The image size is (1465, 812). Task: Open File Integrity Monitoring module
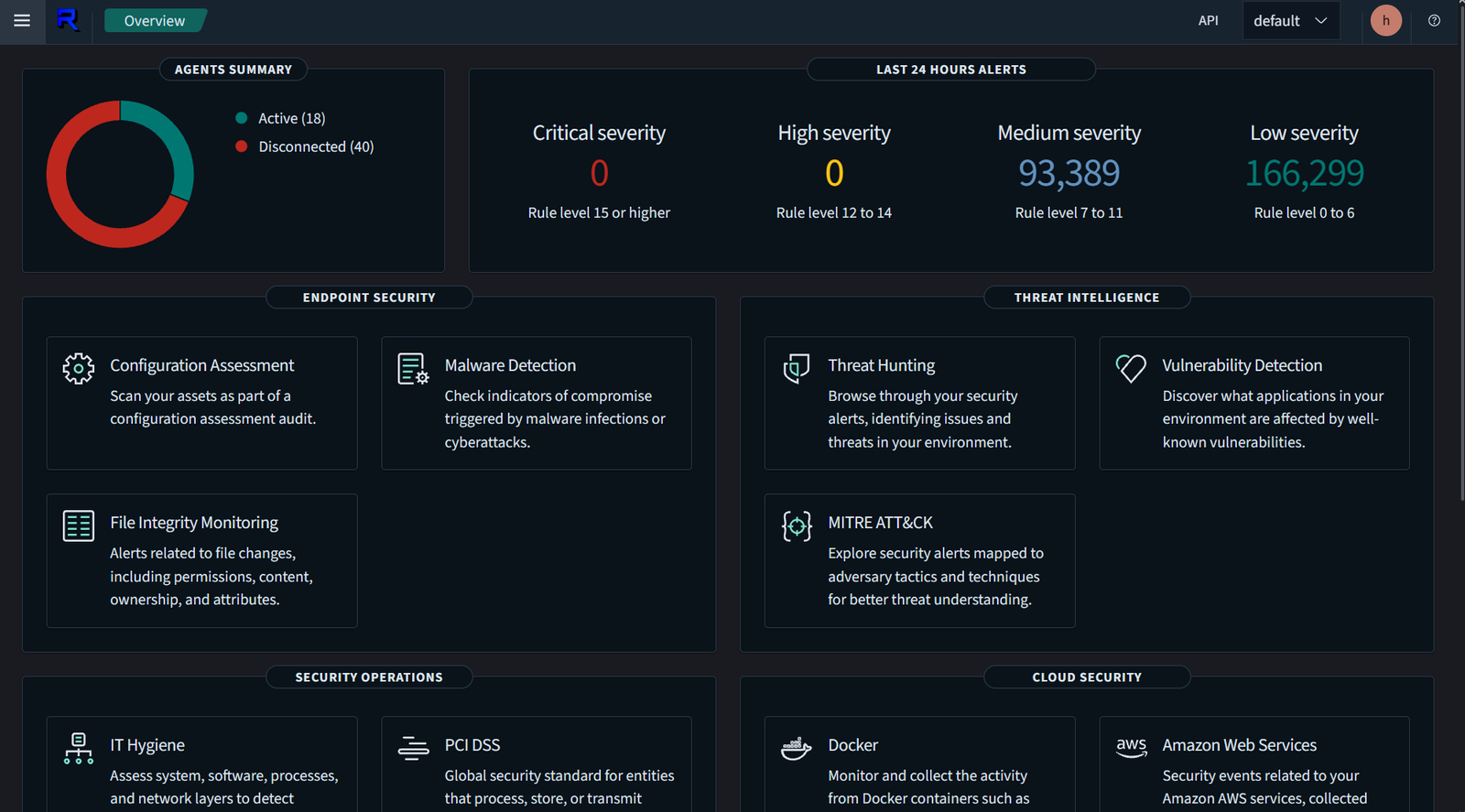click(x=201, y=560)
